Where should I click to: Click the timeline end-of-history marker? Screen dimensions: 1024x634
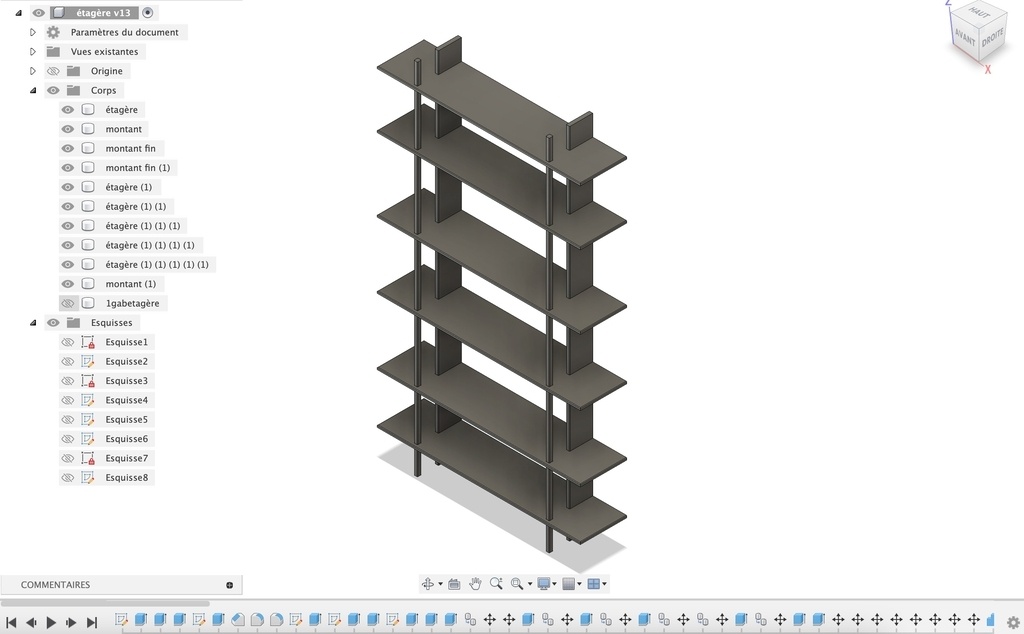pos(991,620)
